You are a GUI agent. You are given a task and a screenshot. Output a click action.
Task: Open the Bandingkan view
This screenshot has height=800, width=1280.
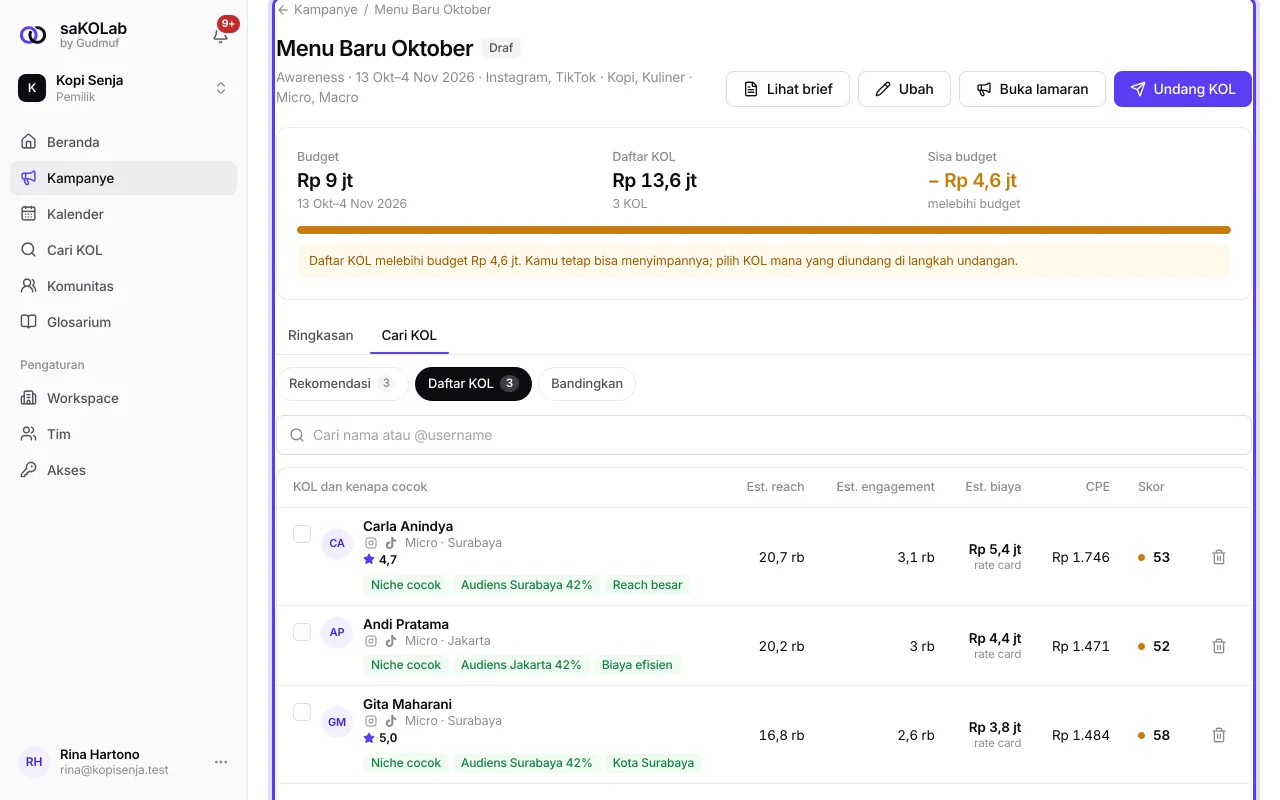pyautogui.click(x=587, y=384)
